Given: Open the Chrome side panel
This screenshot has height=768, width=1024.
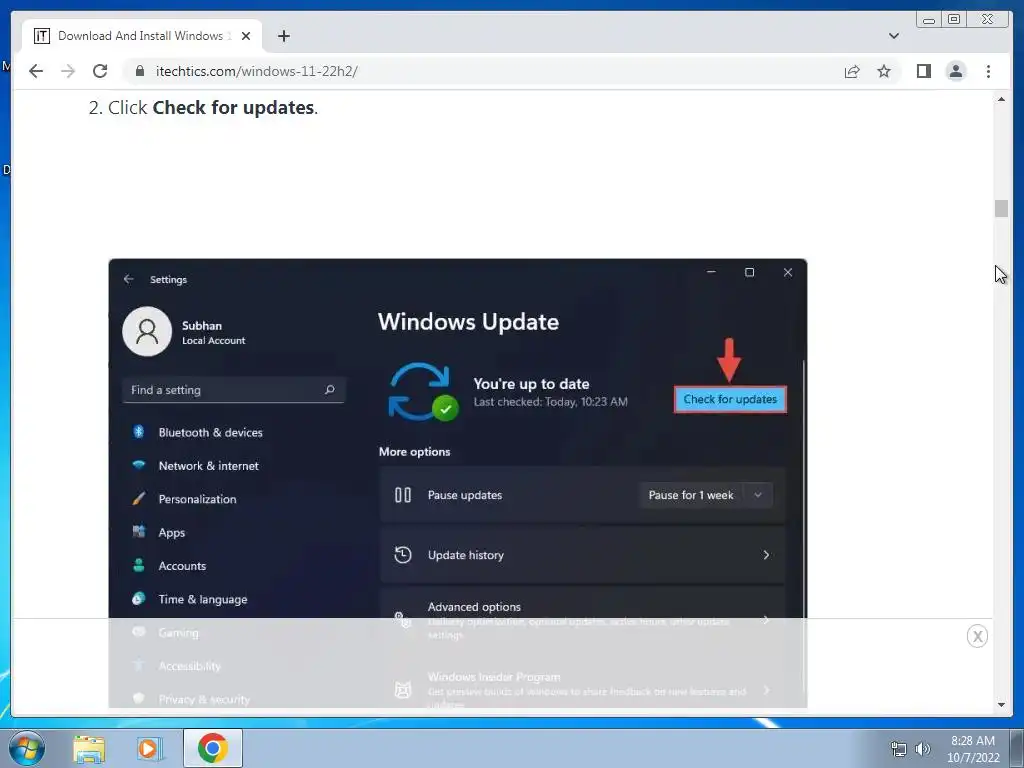Looking at the screenshot, I should [923, 71].
